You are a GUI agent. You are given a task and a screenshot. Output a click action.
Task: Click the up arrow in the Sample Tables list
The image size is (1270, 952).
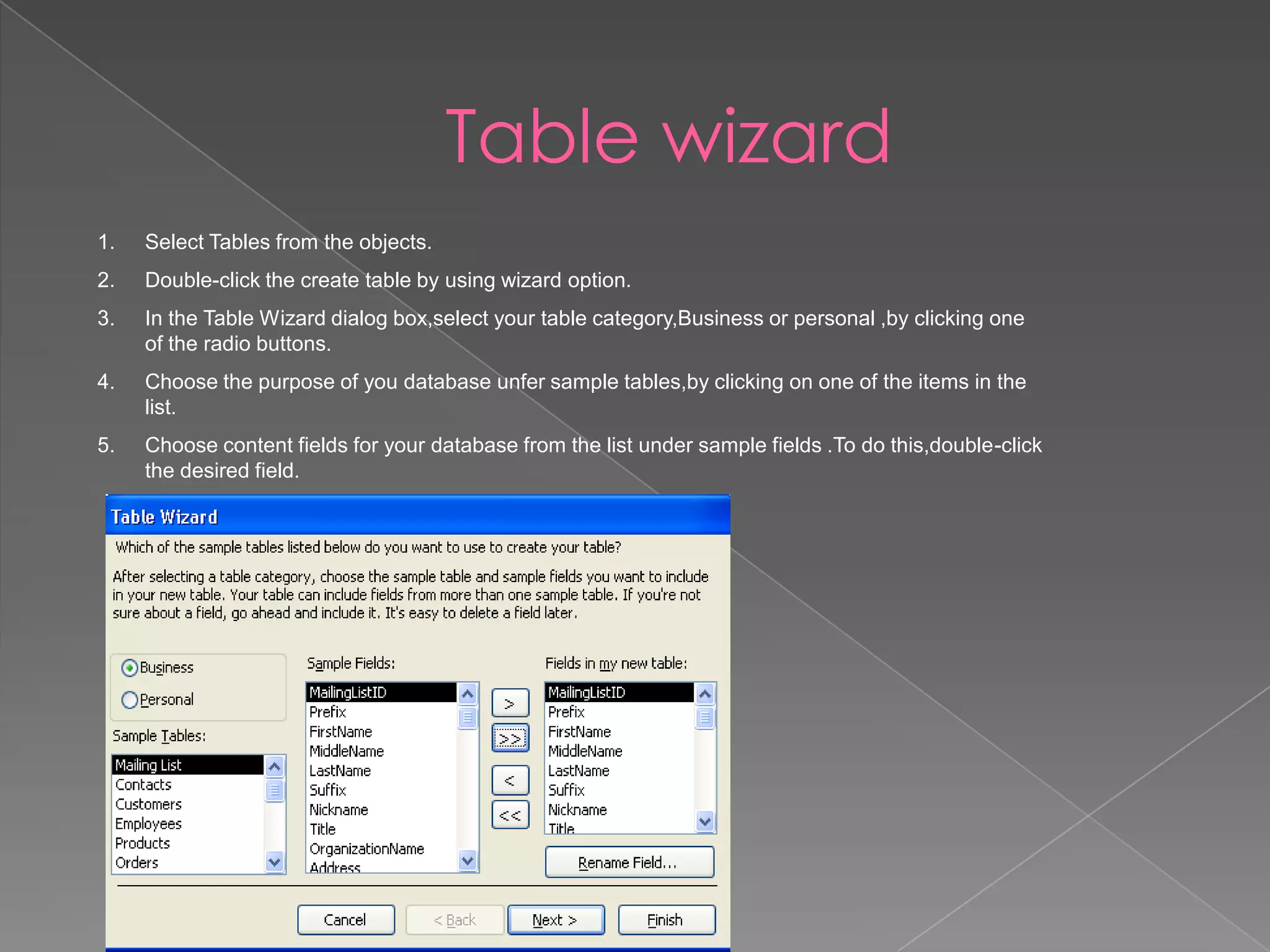click(275, 767)
